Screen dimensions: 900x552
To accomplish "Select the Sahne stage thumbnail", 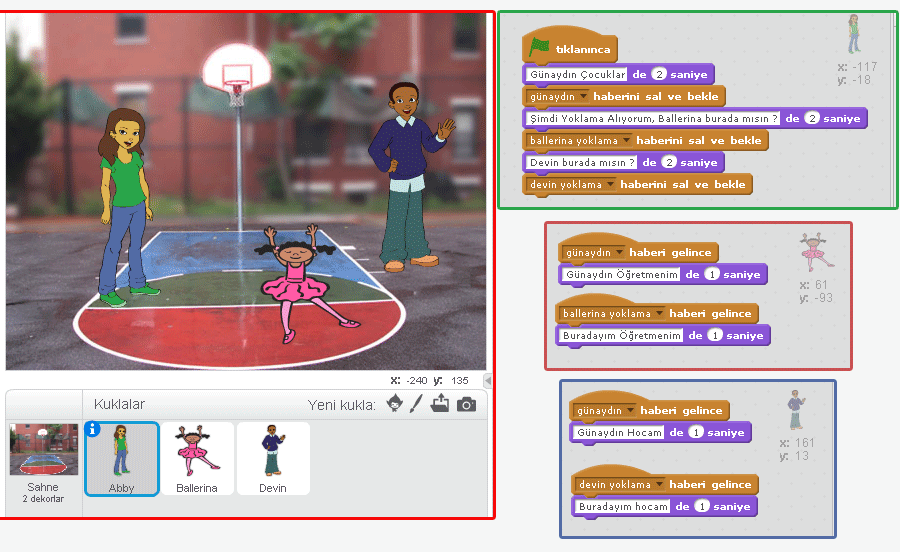I will (44, 449).
